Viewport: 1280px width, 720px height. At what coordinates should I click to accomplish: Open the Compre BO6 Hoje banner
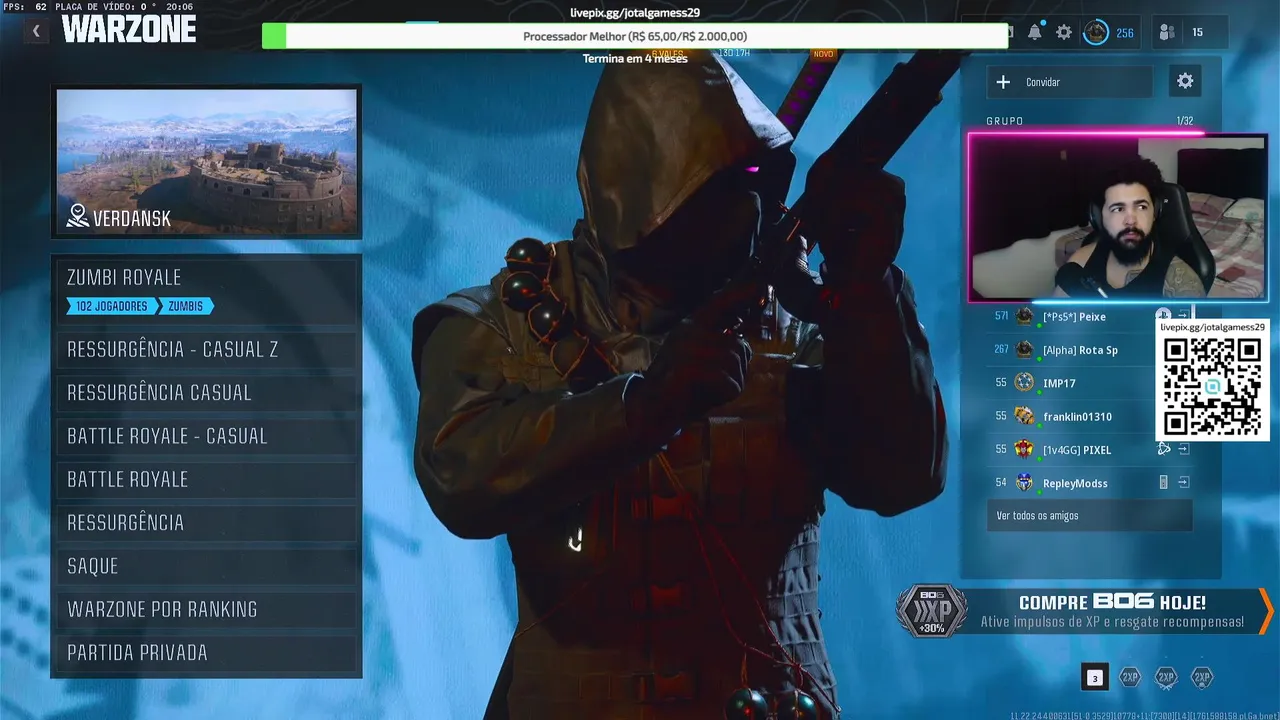click(1083, 611)
